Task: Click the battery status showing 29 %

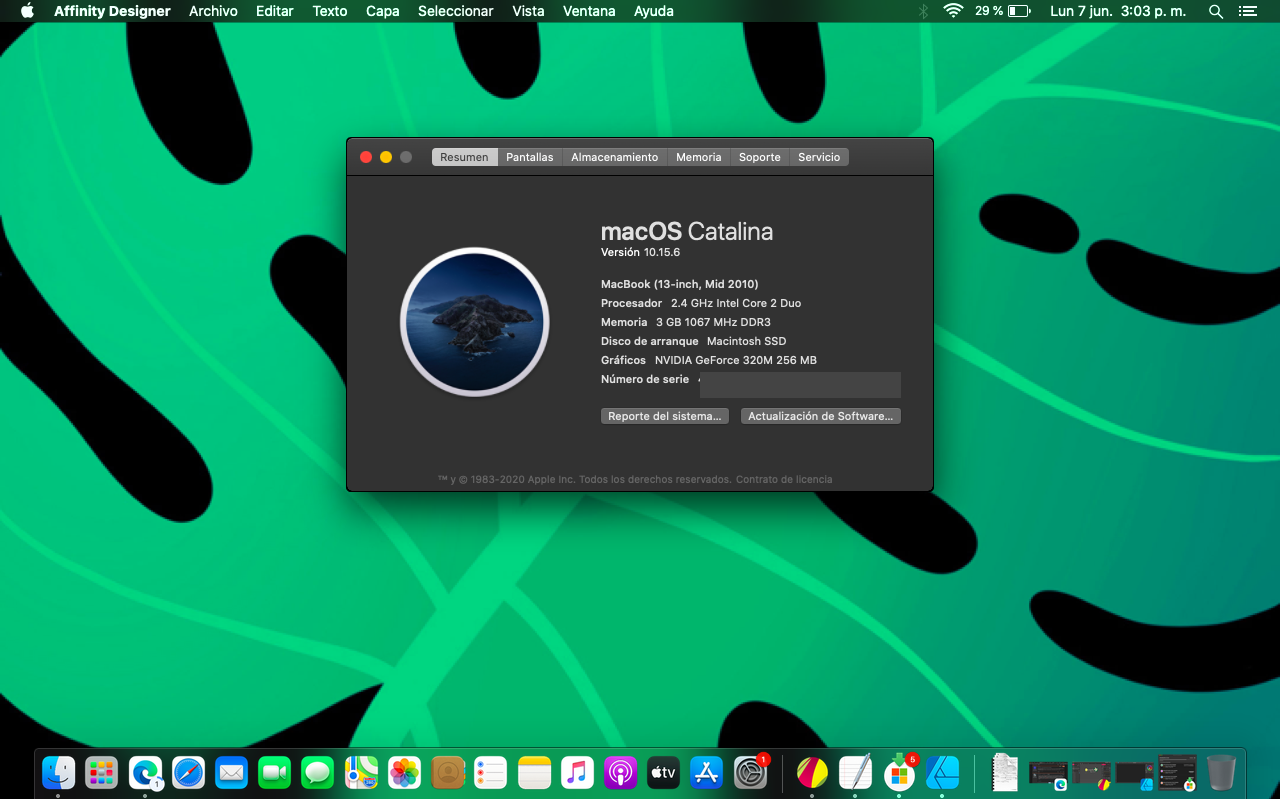Action: (1003, 11)
